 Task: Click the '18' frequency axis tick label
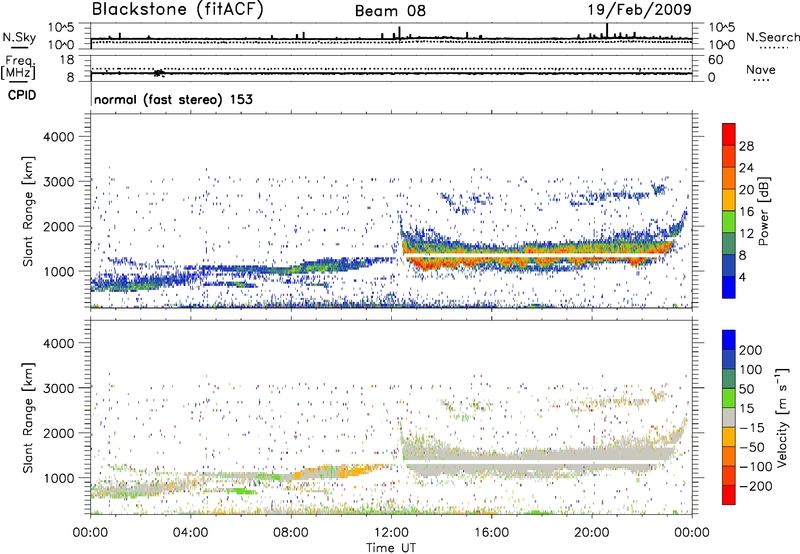[67, 60]
